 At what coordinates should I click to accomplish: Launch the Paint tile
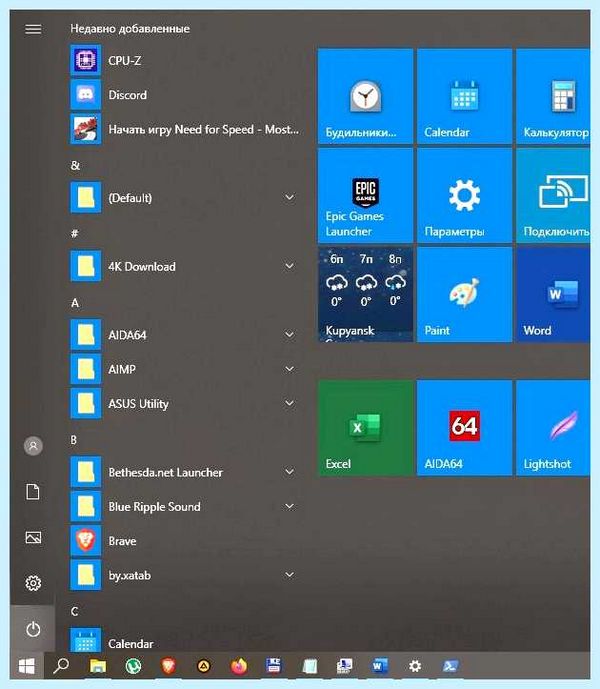(465, 294)
